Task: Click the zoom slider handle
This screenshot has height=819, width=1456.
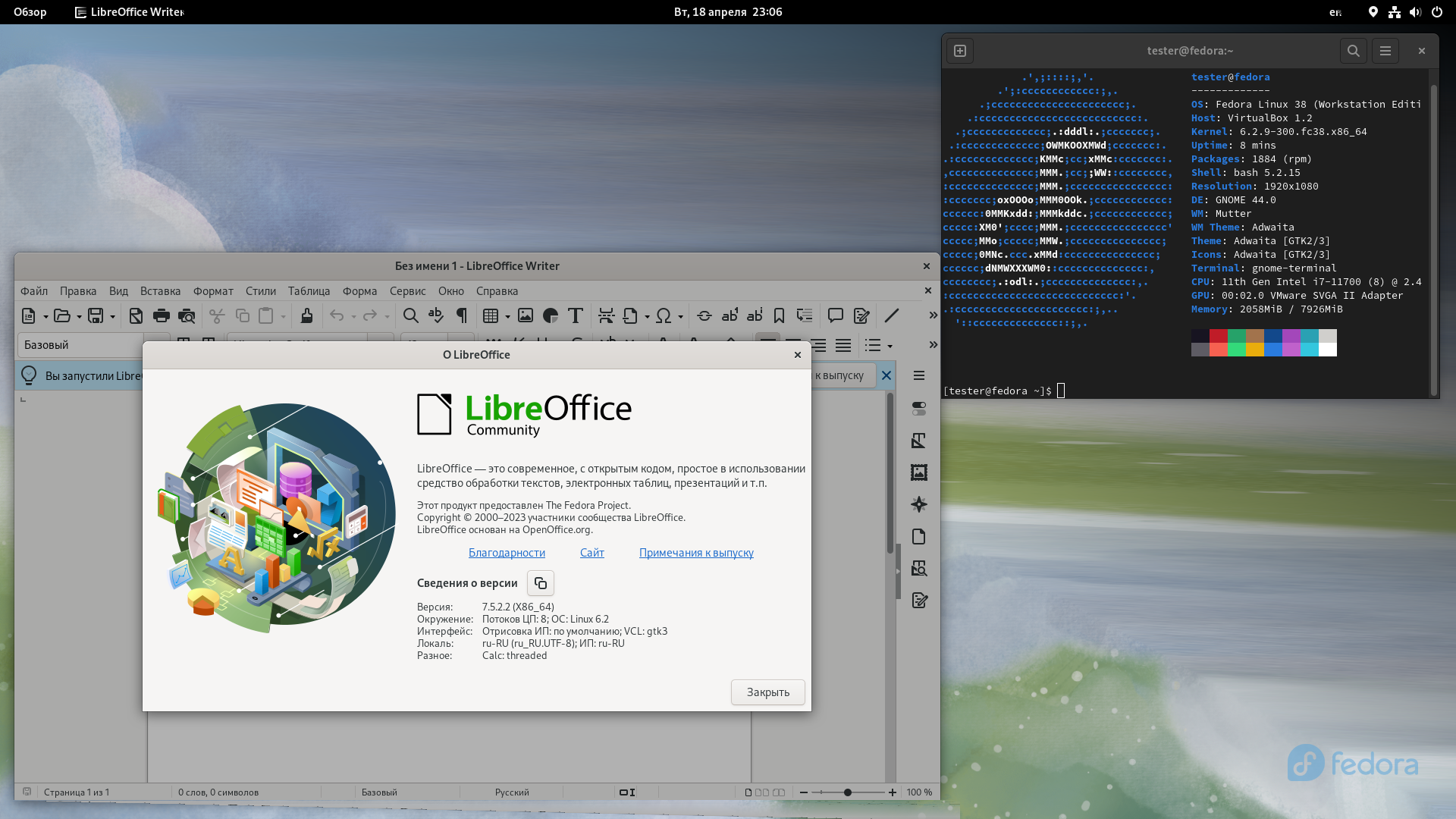Action: (848, 792)
